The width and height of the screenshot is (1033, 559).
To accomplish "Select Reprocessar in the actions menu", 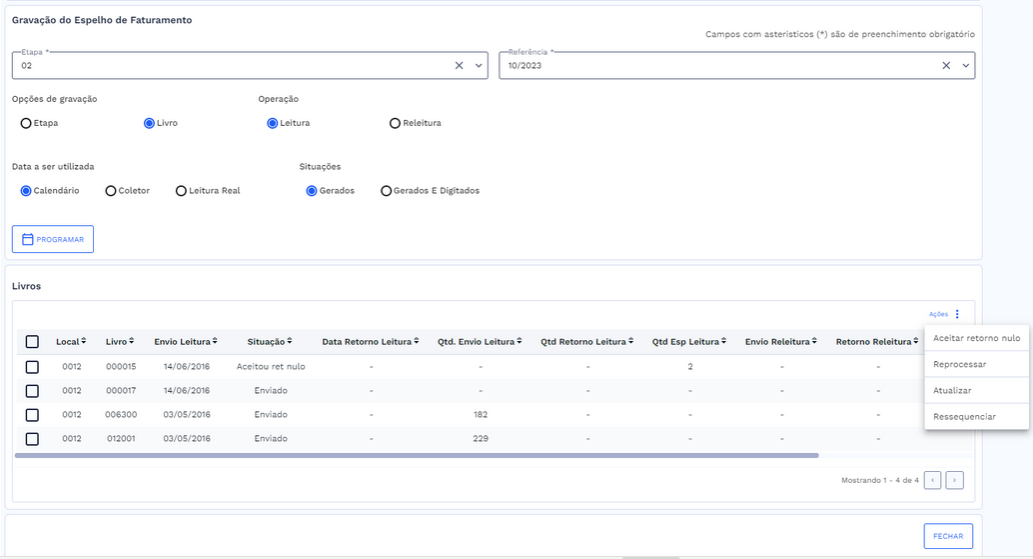I will point(960,364).
